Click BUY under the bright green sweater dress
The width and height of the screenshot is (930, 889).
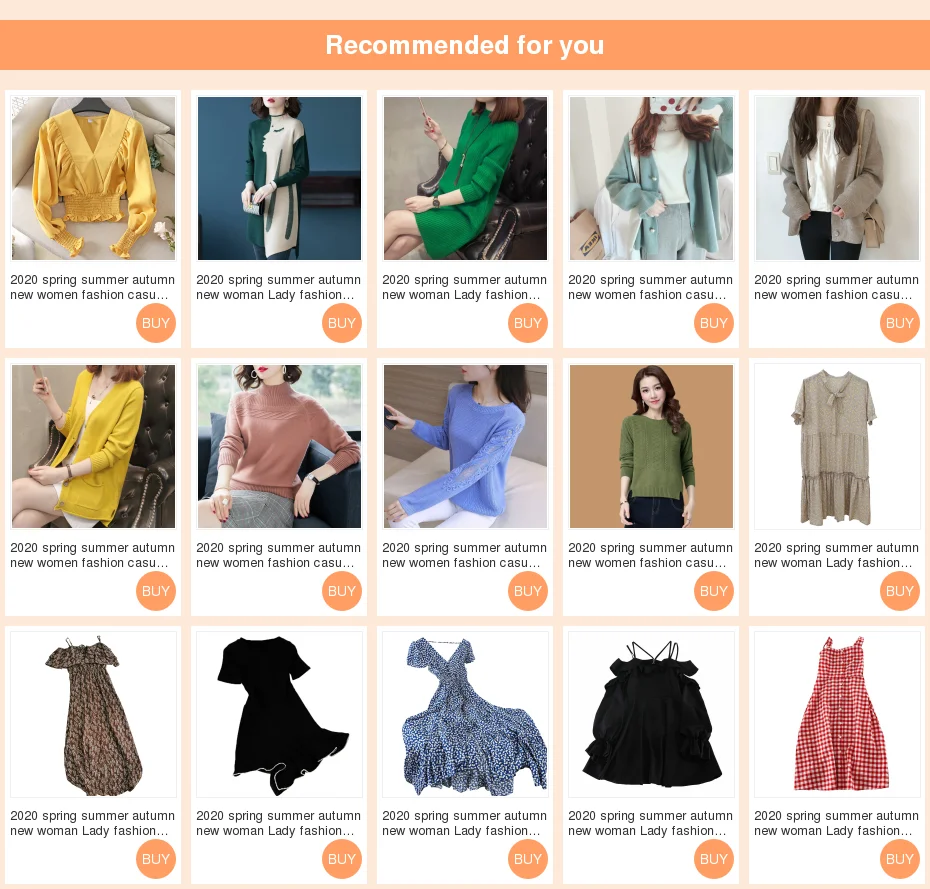coord(528,323)
